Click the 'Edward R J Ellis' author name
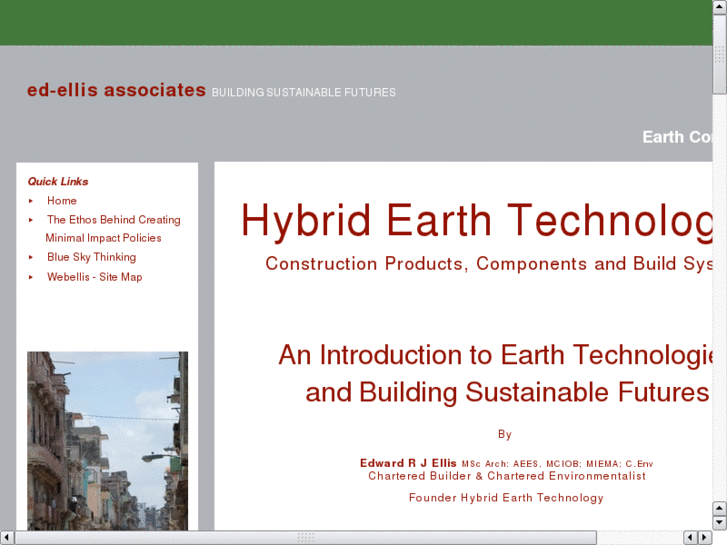Viewport: 727px width, 545px height. (x=408, y=463)
